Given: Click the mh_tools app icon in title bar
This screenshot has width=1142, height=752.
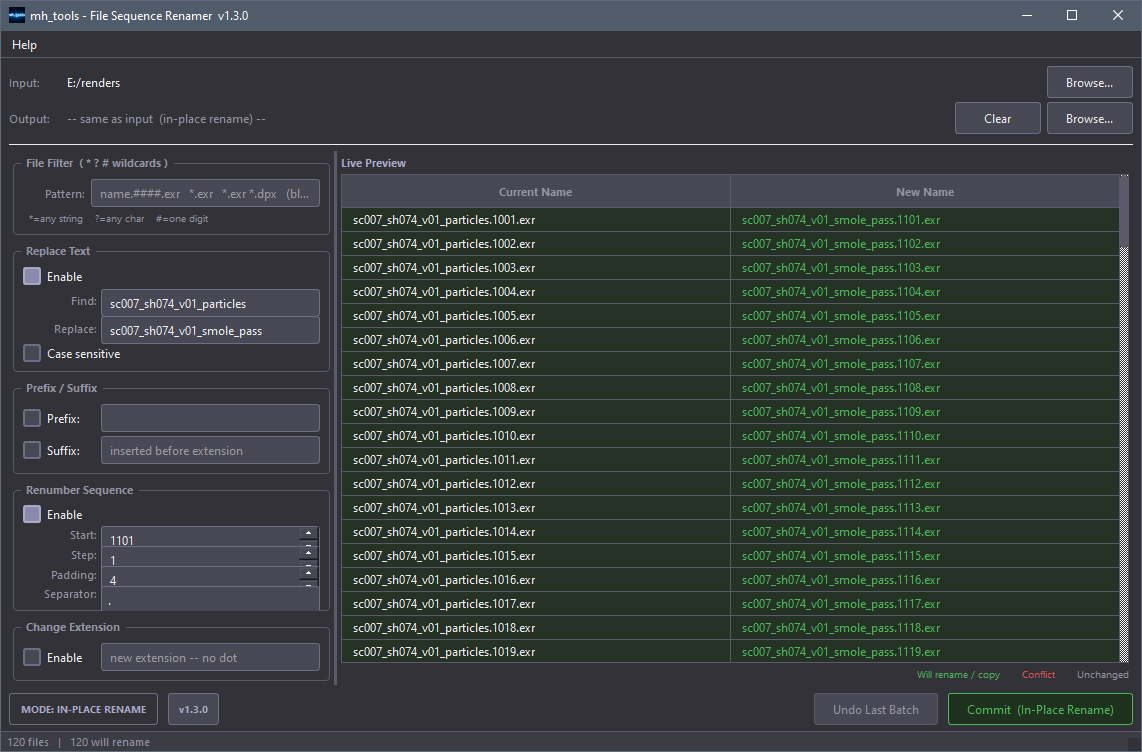Looking at the screenshot, I should pyautogui.click(x=16, y=15).
